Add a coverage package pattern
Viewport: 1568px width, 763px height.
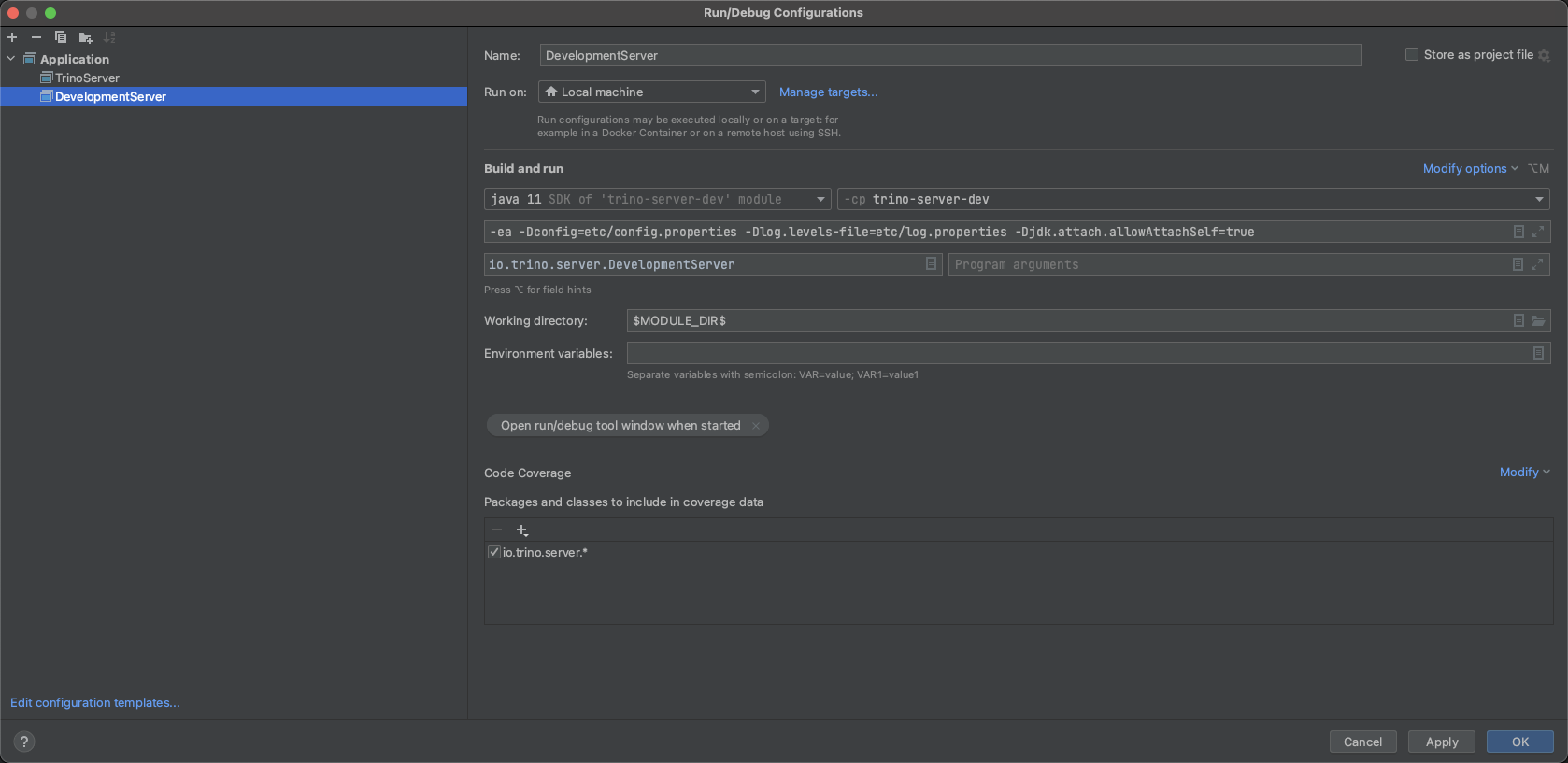point(522,530)
